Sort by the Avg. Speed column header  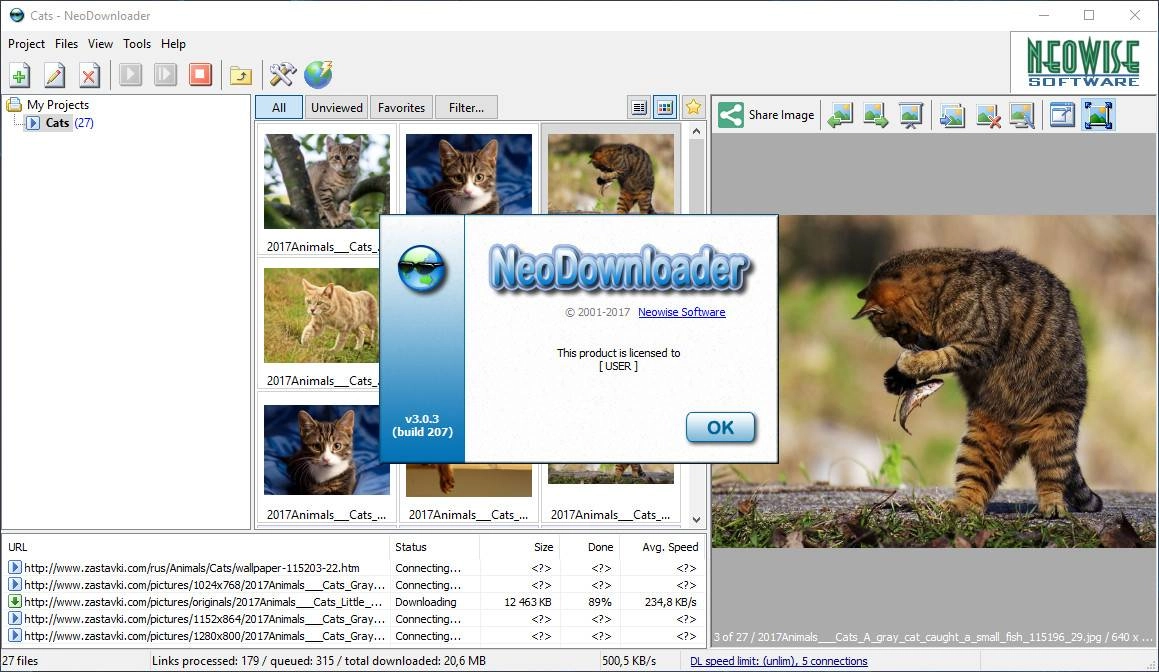tap(662, 547)
